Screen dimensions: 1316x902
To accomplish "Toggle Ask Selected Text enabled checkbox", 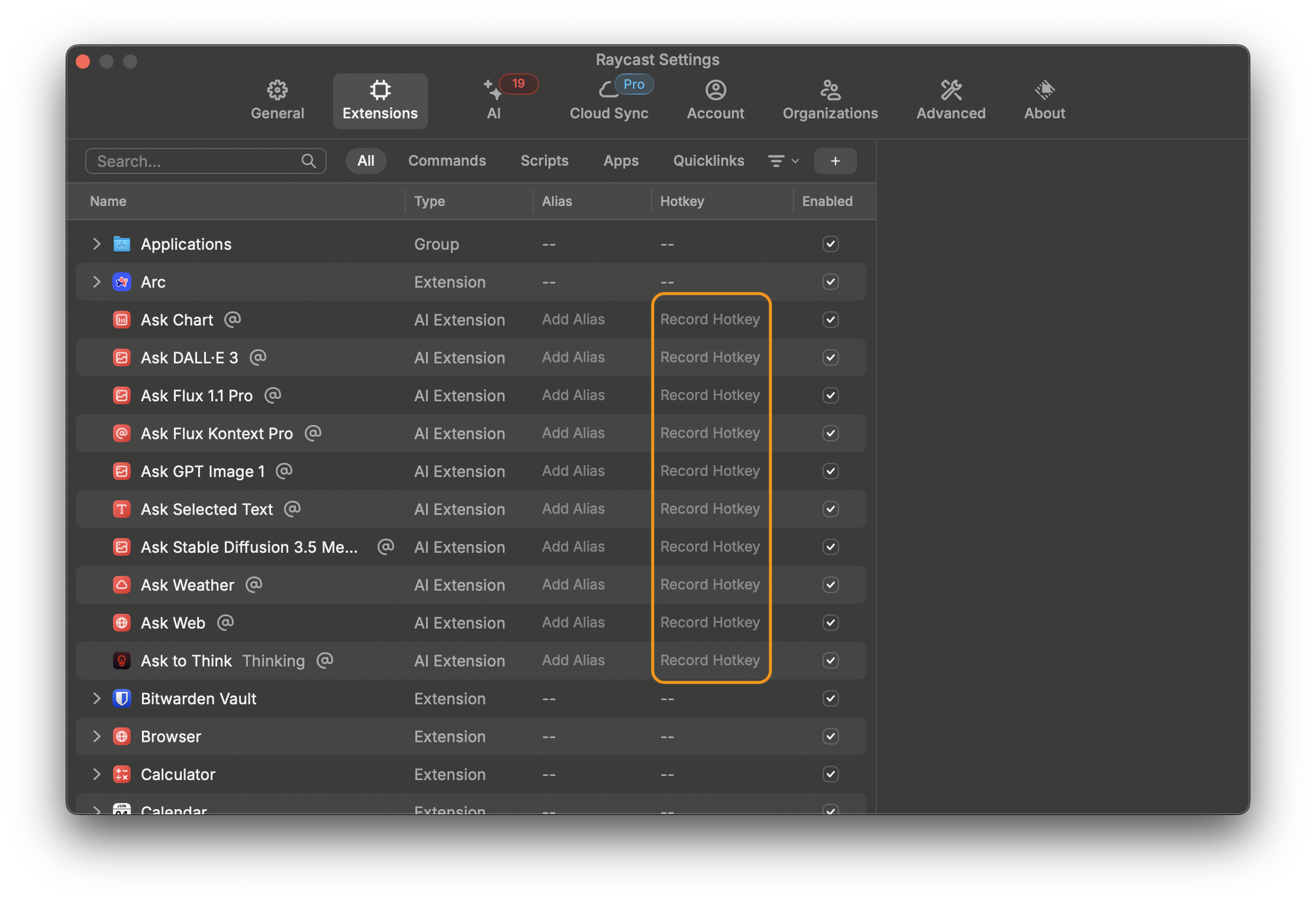I will pos(830,509).
